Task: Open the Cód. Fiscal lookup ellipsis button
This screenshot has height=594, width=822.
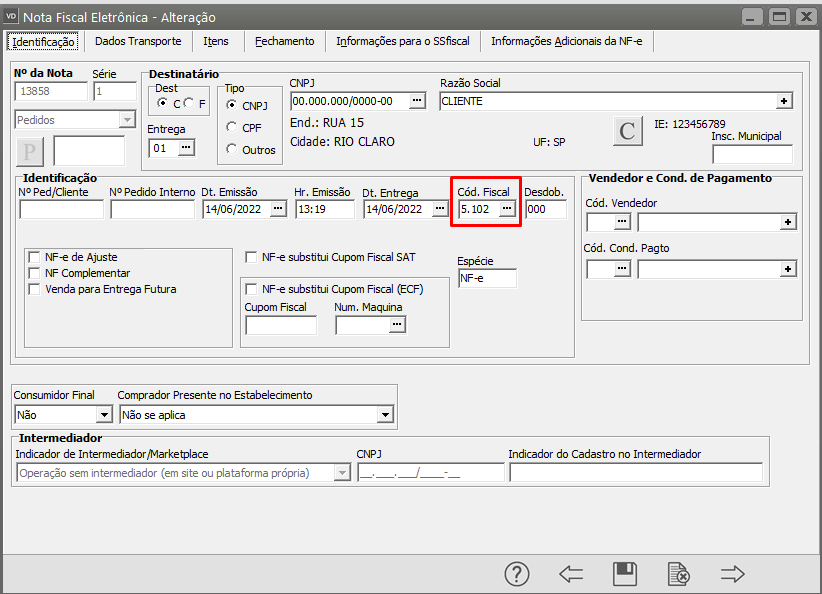Action: coord(507,209)
